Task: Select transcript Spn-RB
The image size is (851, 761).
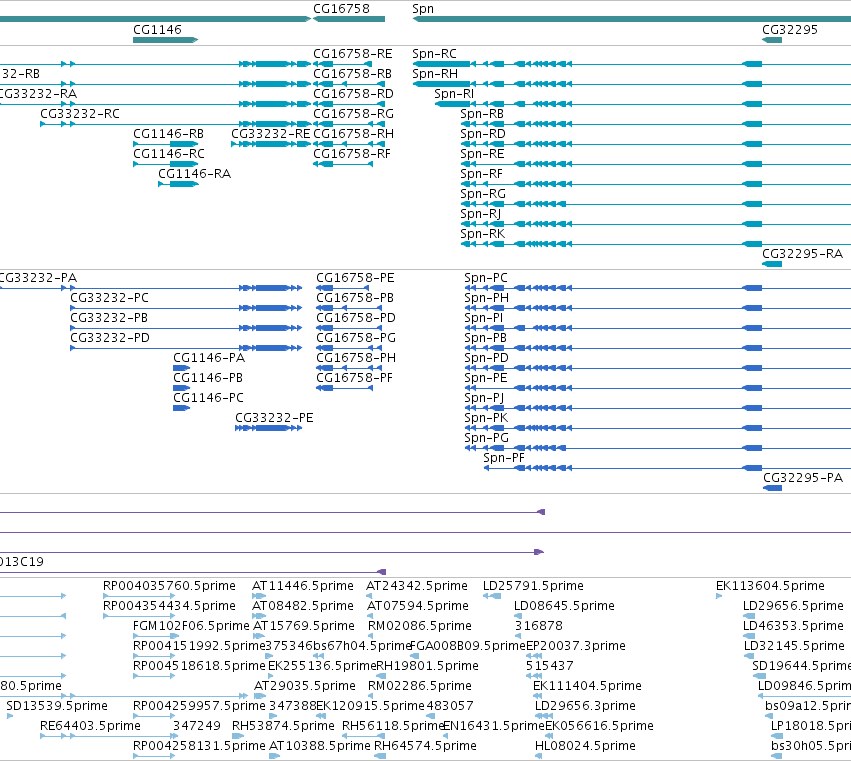Action: [482, 114]
